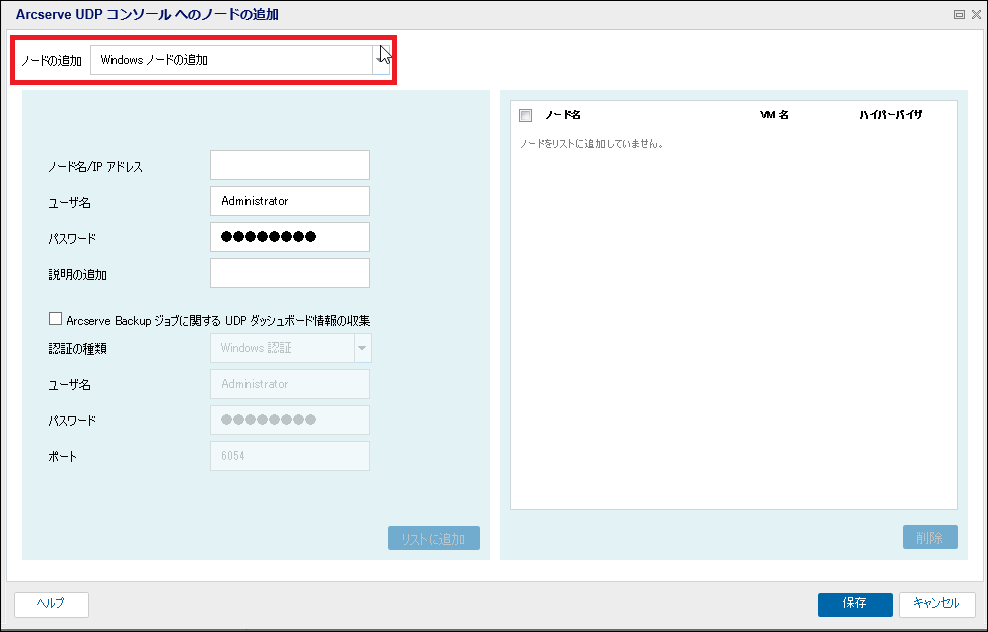Toggle the select-all checkbox in node list header
988x632 pixels.
click(x=526, y=115)
